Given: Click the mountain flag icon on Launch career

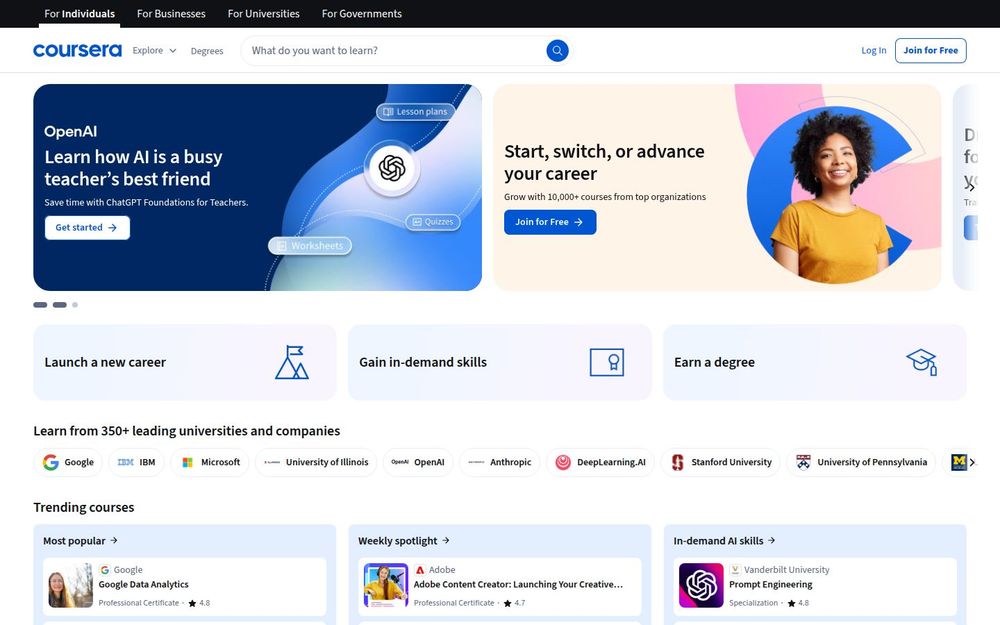Looking at the screenshot, I should (x=291, y=362).
